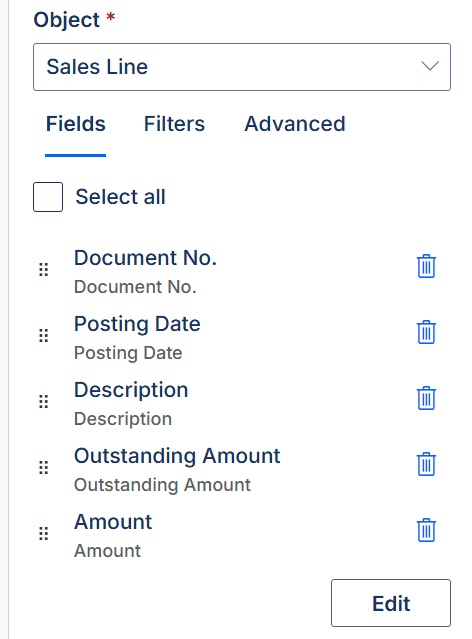
Task: Click the drag handle beside Outstanding Amount
Action: coord(44,467)
